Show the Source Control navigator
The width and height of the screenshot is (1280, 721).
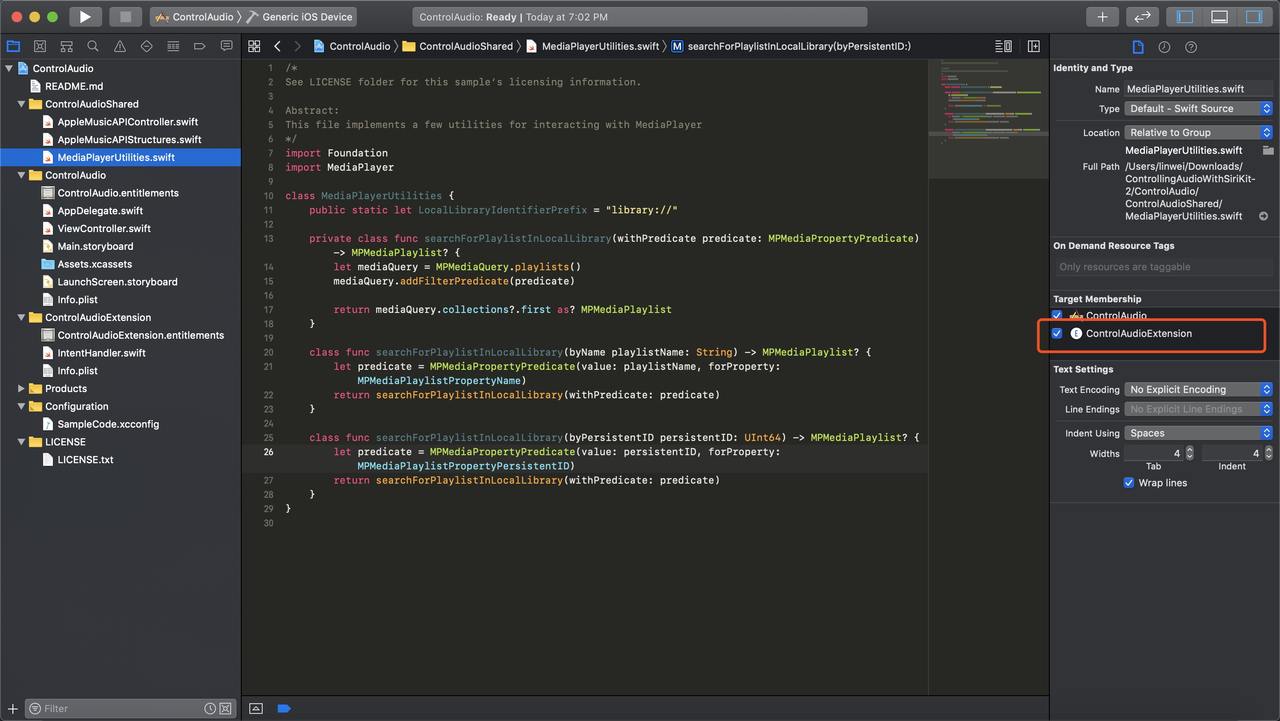tap(40, 46)
